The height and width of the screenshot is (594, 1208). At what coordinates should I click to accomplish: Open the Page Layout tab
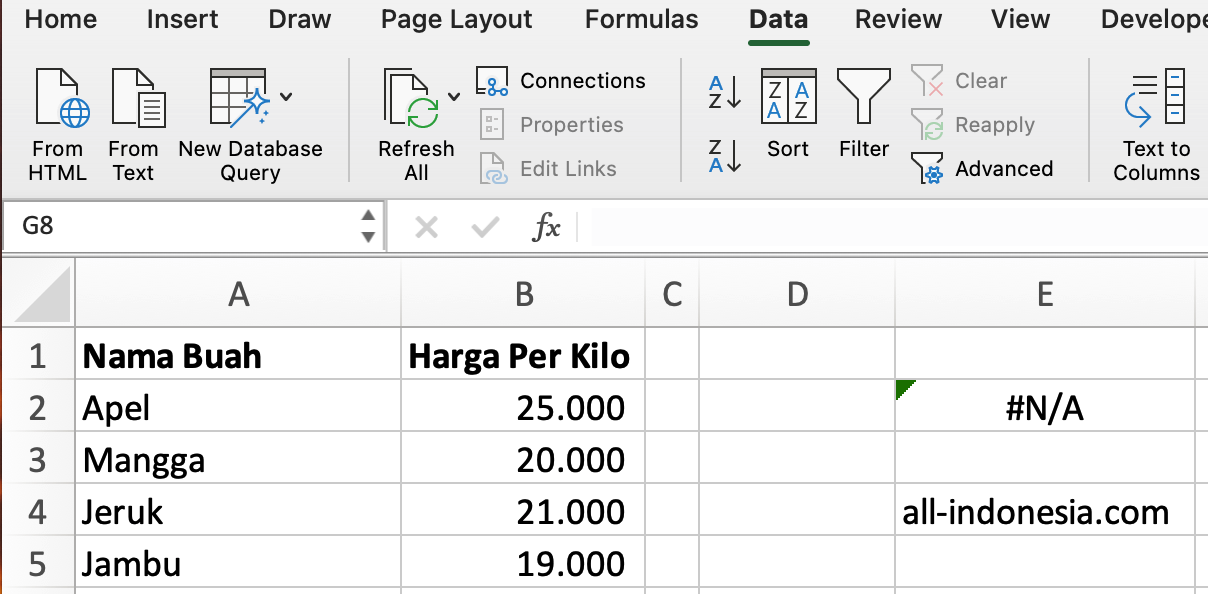click(x=457, y=19)
